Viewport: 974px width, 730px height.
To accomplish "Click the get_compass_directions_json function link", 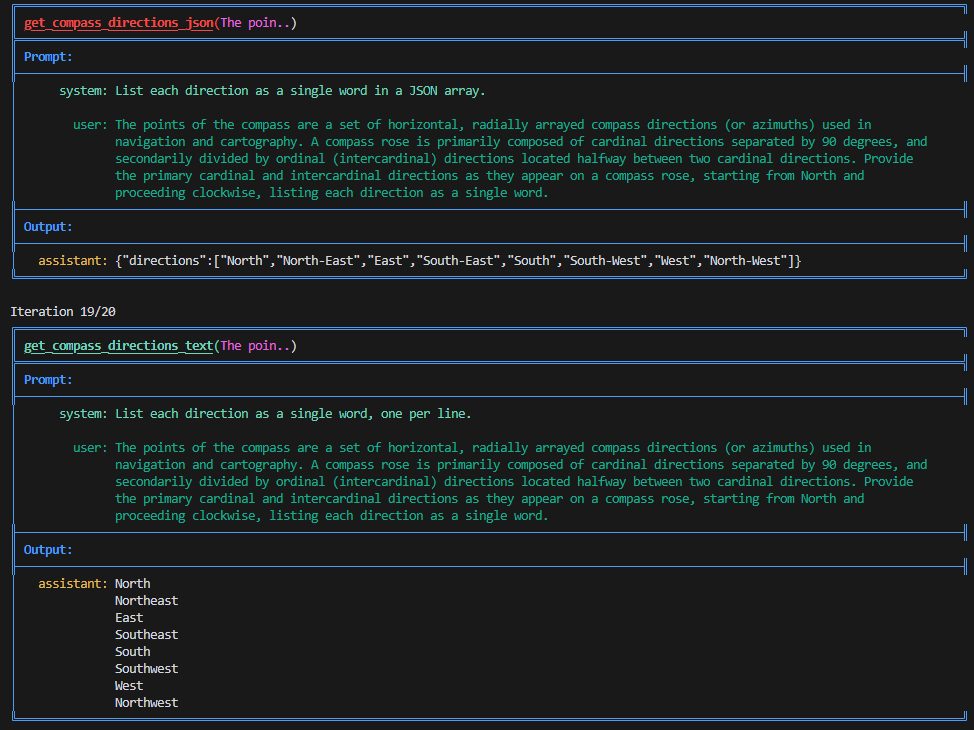I will click(118, 23).
